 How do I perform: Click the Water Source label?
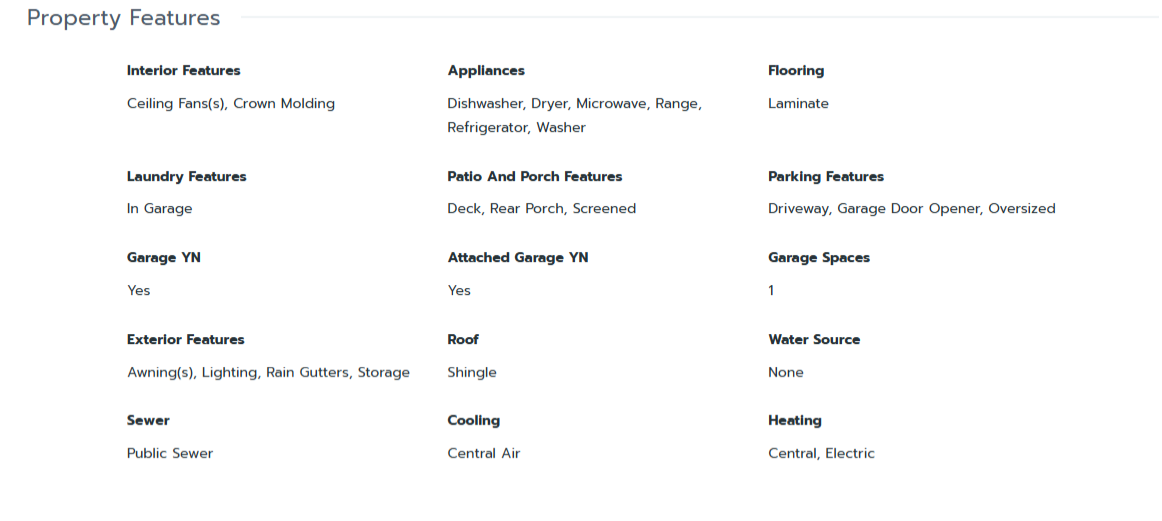coord(814,340)
